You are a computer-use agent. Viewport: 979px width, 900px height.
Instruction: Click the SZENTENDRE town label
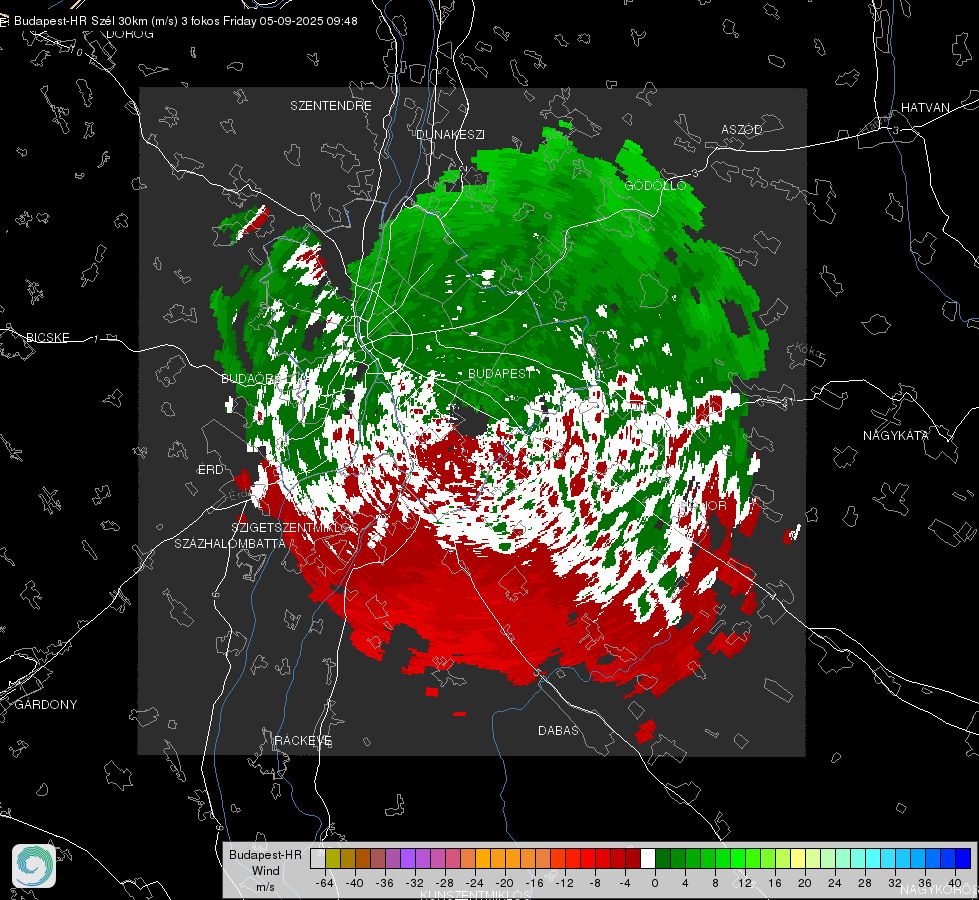pos(331,106)
